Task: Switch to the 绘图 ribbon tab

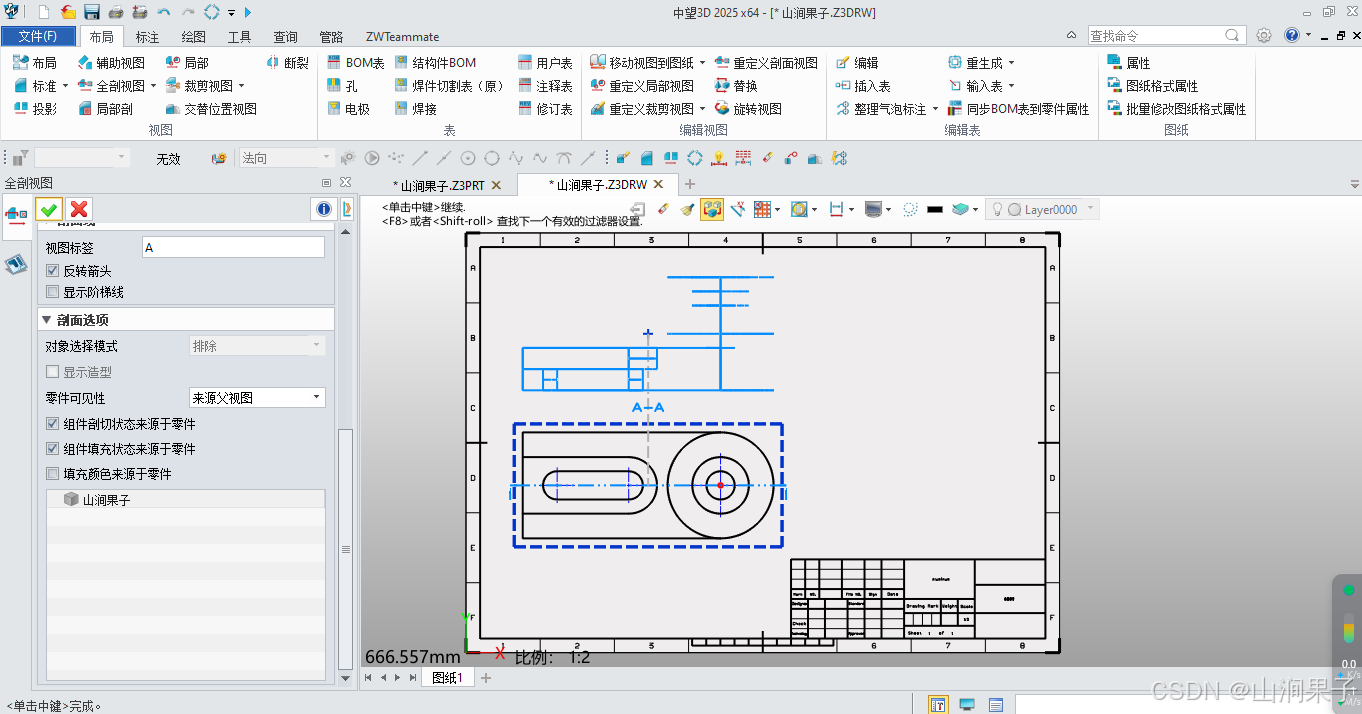Action: 194,37
